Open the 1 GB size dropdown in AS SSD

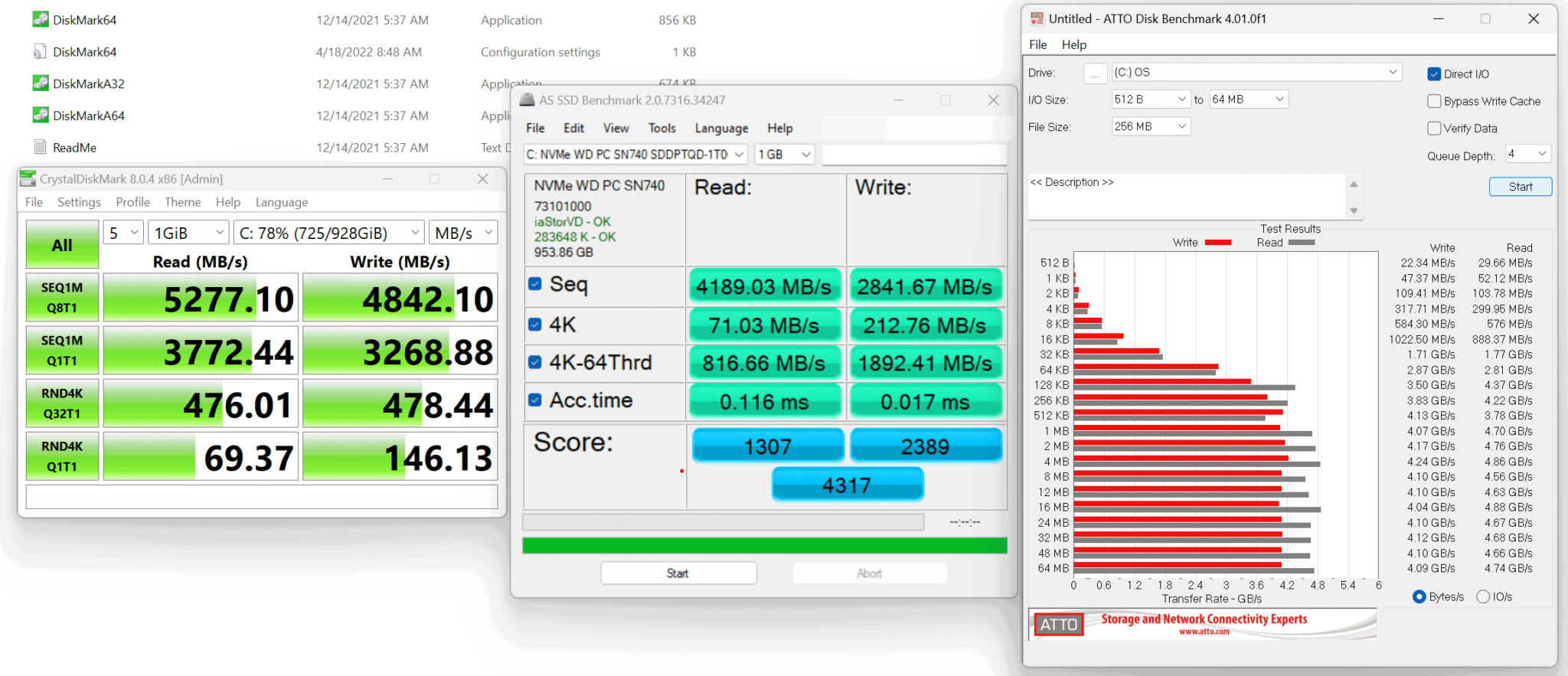point(784,155)
